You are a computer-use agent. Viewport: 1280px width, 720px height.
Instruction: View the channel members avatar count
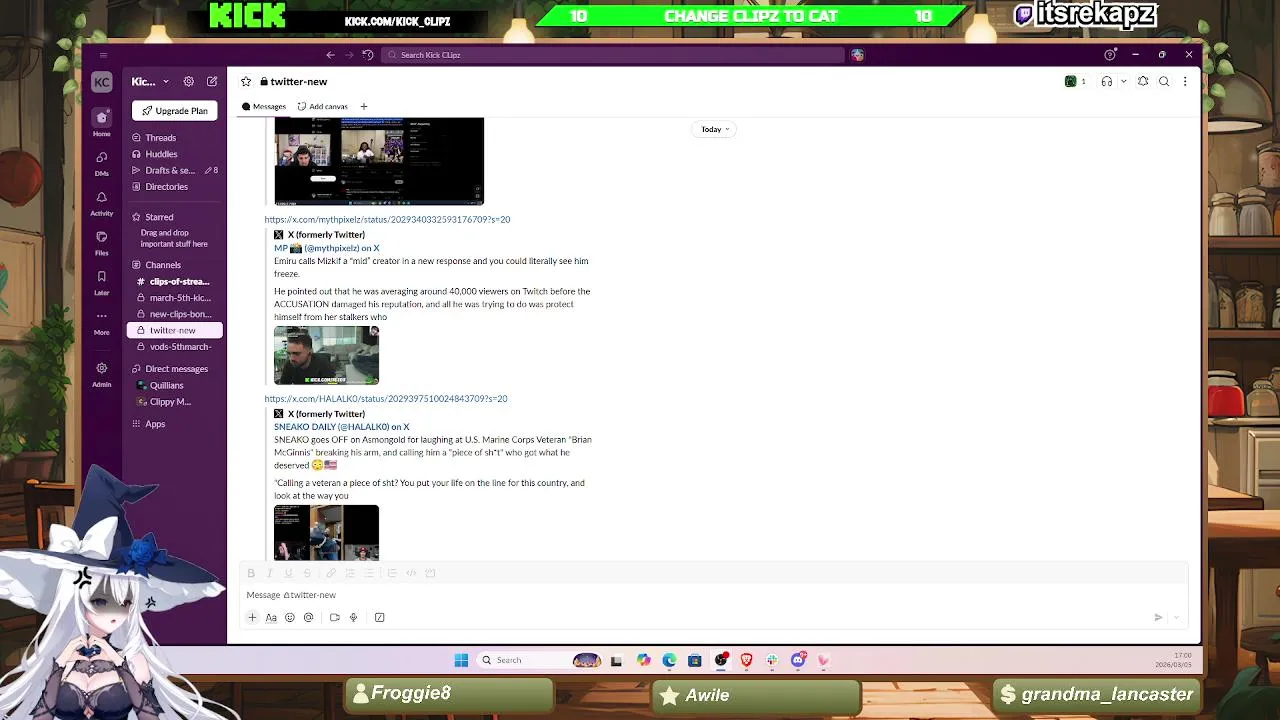point(1076,82)
